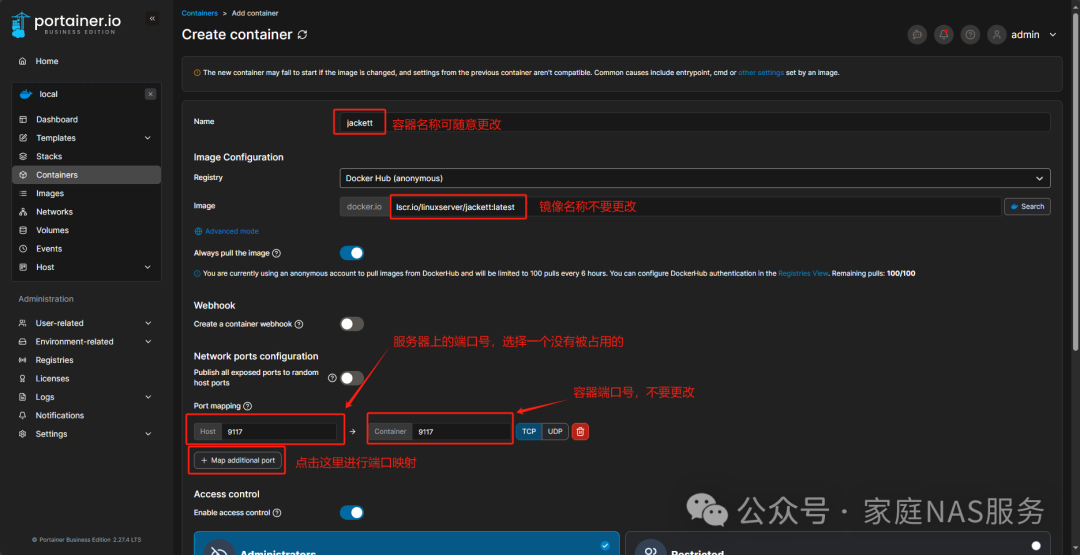The width and height of the screenshot is (1080, 555).
Task: Toggle Create a container webhook
Action: [352, 324]
